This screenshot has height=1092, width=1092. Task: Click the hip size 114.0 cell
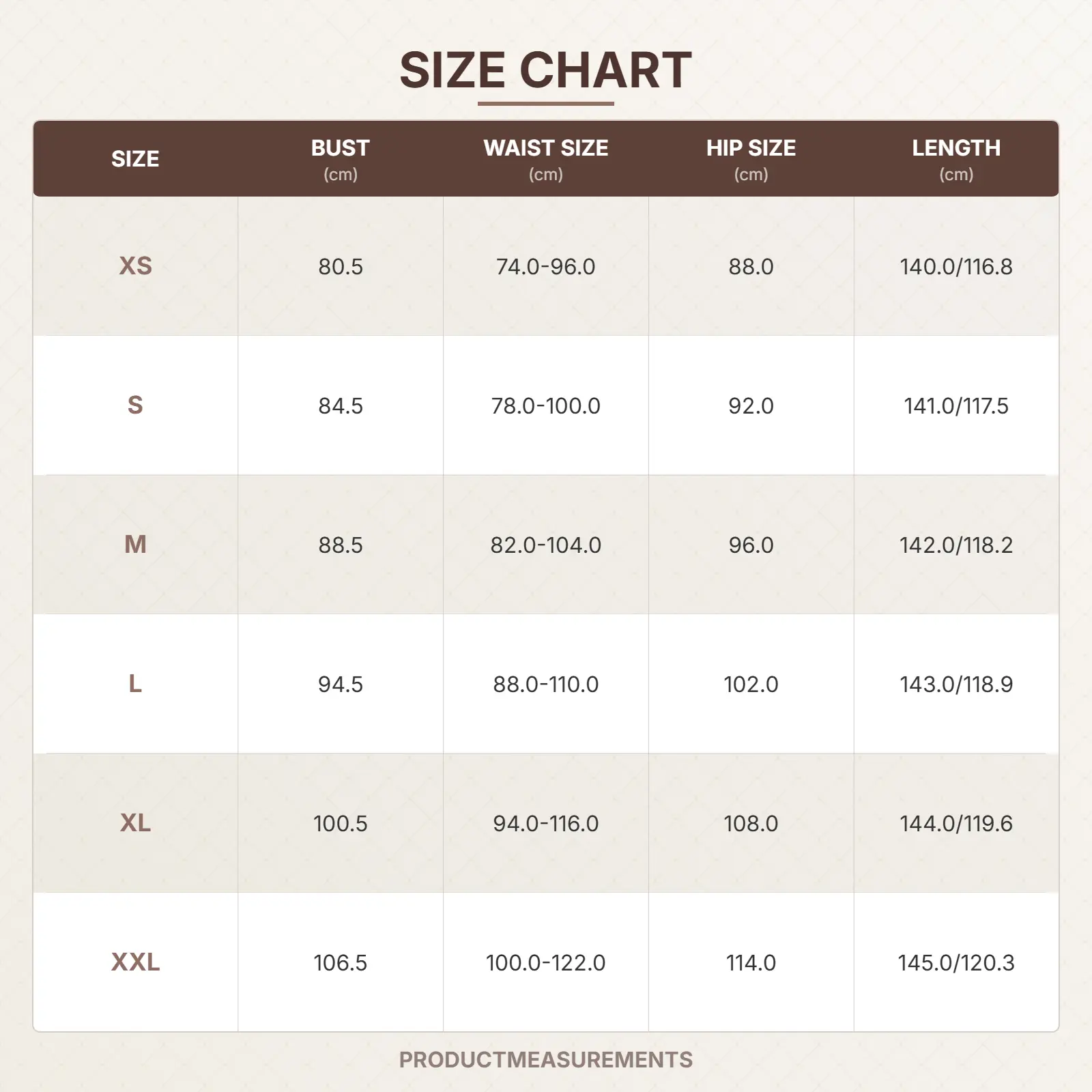(x=751, y=962)
